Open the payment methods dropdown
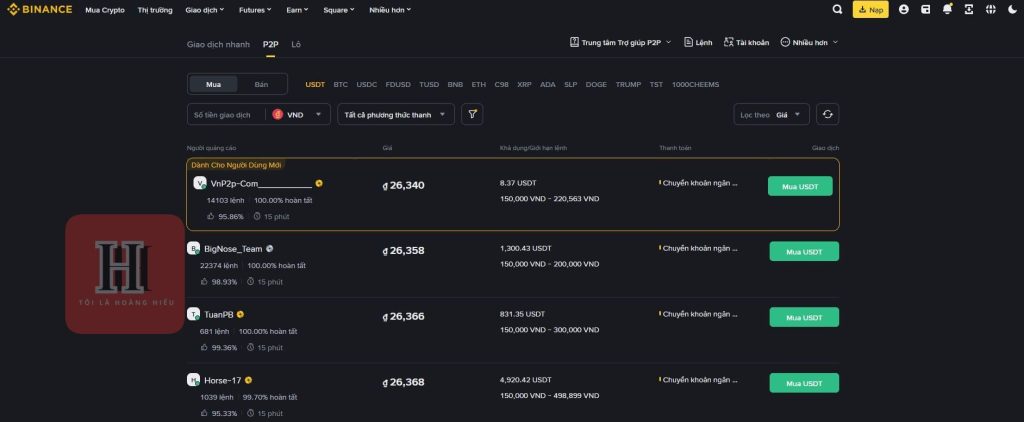 click(x=396, y=114)
